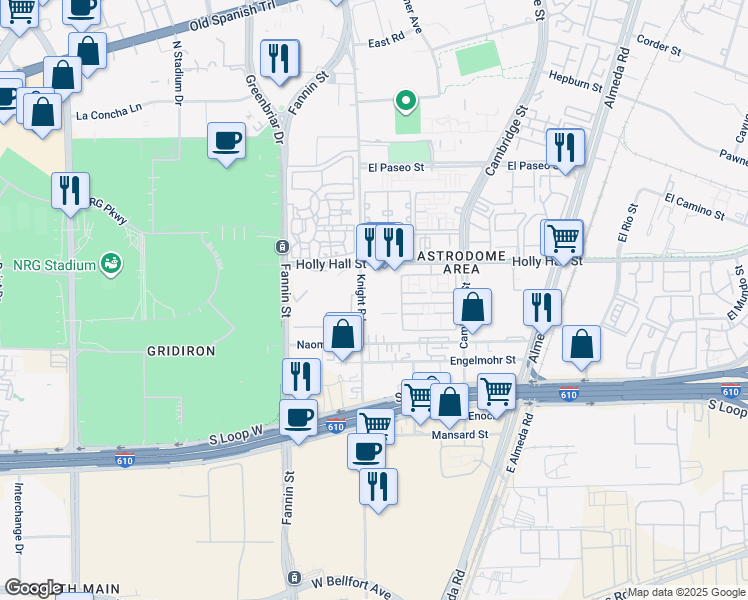748x600 pixels.
Task: Select the shopping bag marker just under Old Spanish Trl
Action: (x=88, y=54)
